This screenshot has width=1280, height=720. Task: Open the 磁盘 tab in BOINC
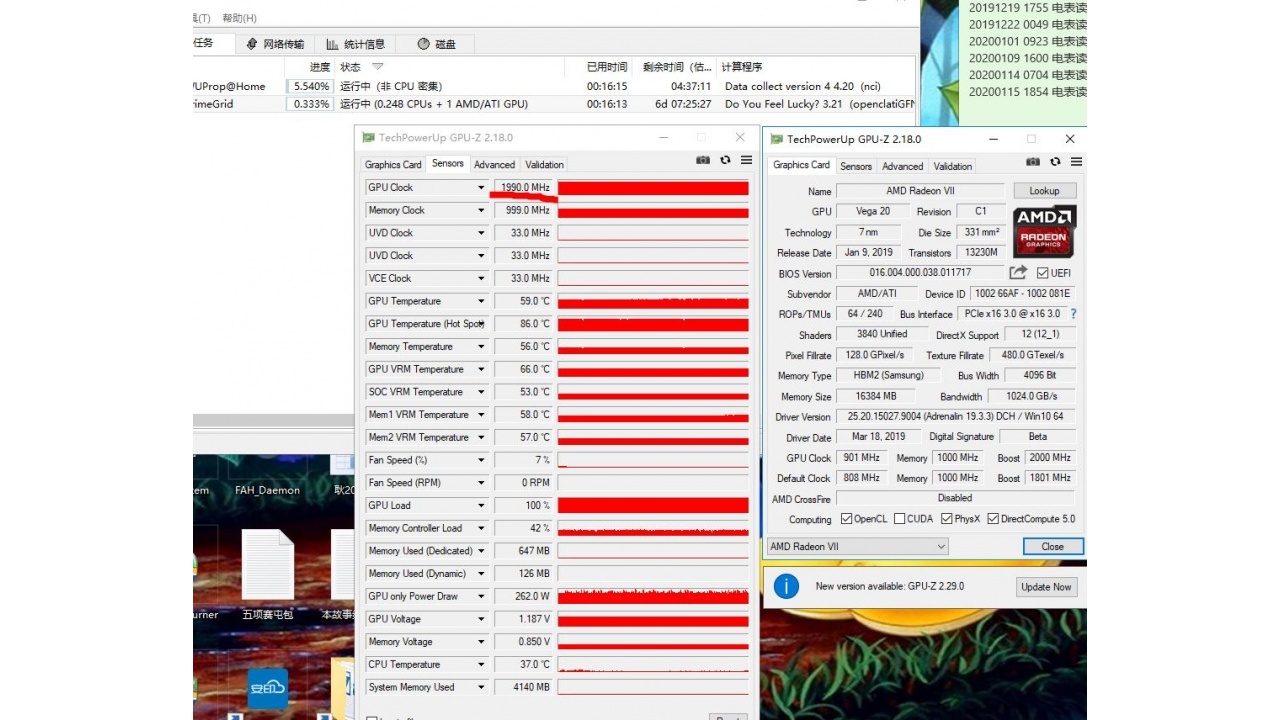436,44
